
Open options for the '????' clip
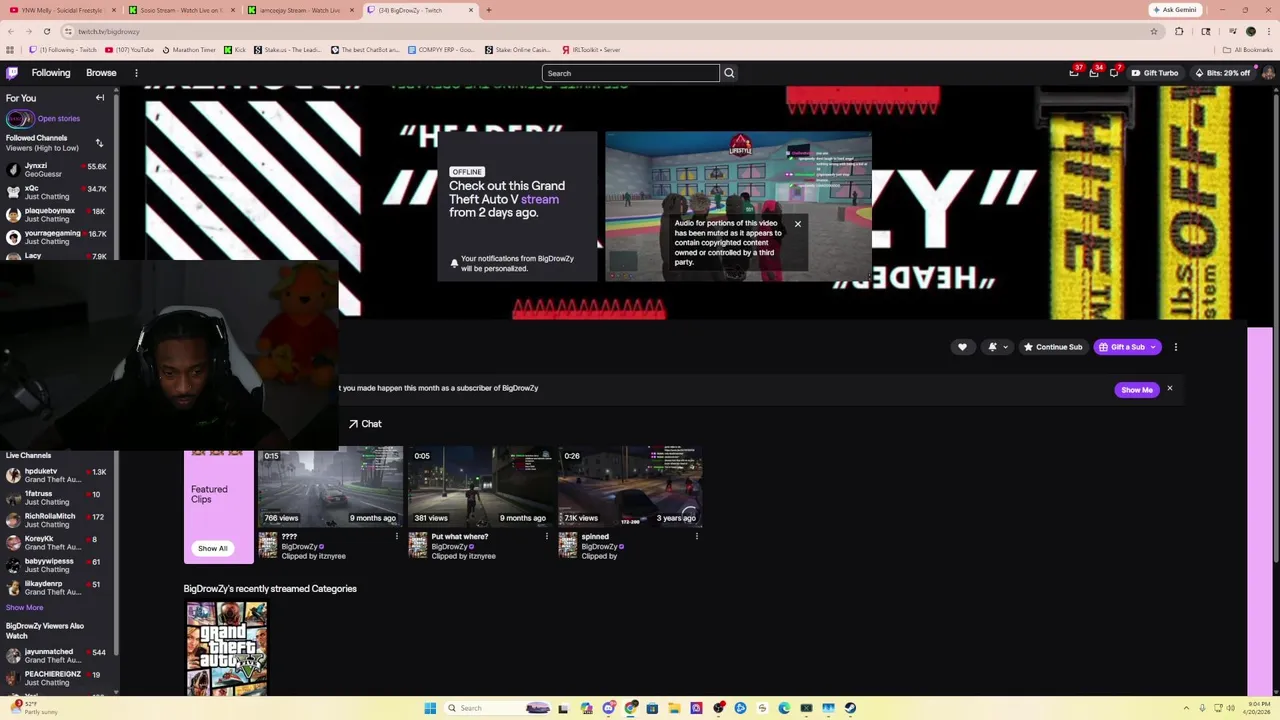coord(397,537)
